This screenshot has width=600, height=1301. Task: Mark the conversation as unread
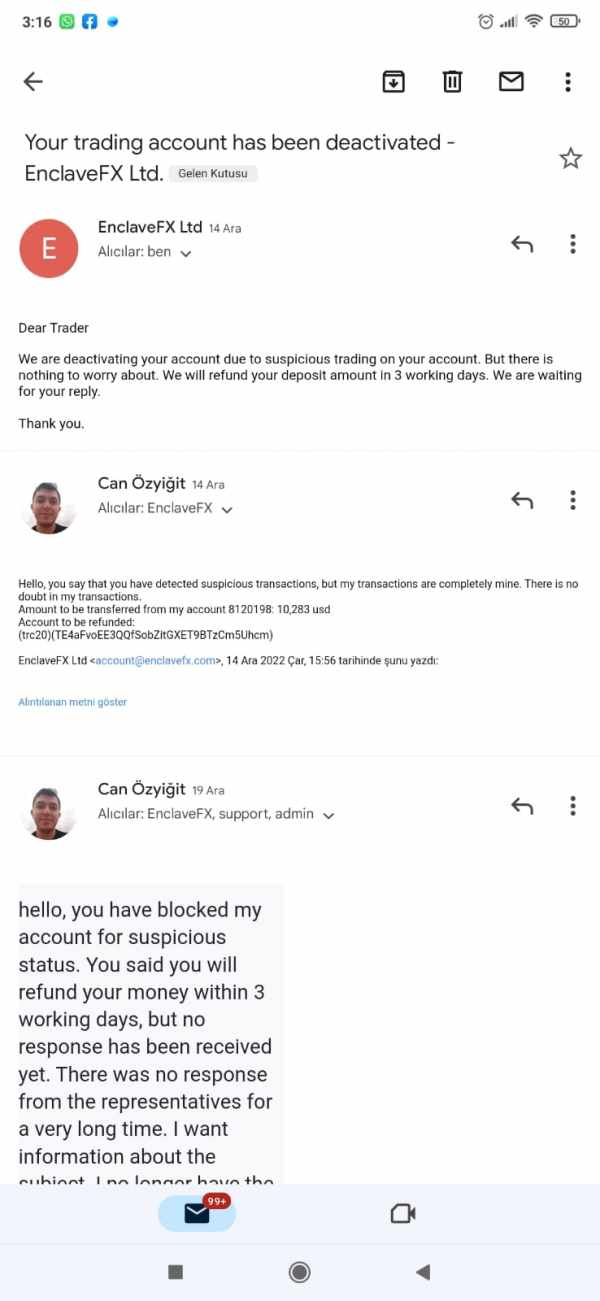click(x=511, y=82)
